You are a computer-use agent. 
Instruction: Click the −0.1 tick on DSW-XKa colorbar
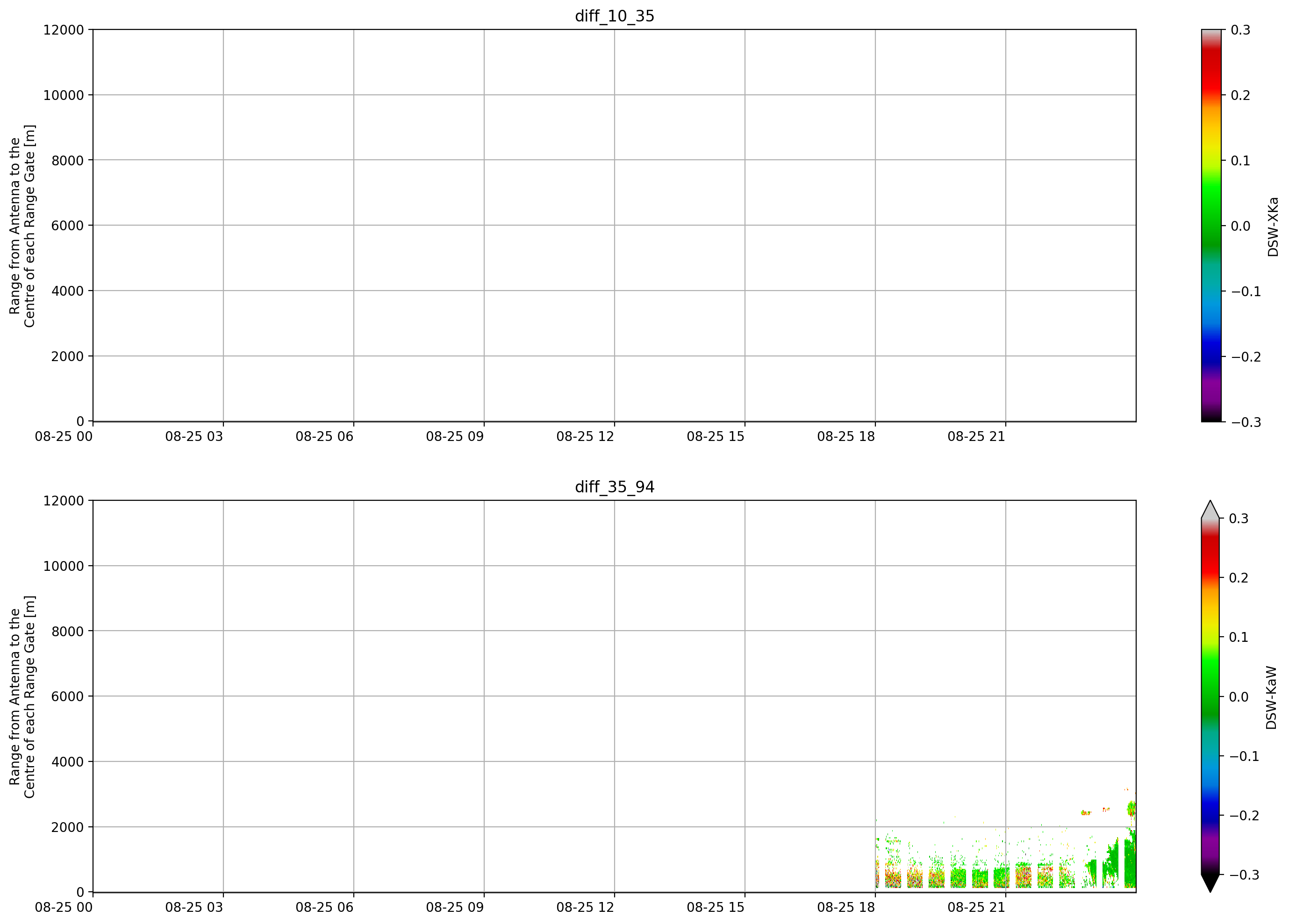(1246, 291)
